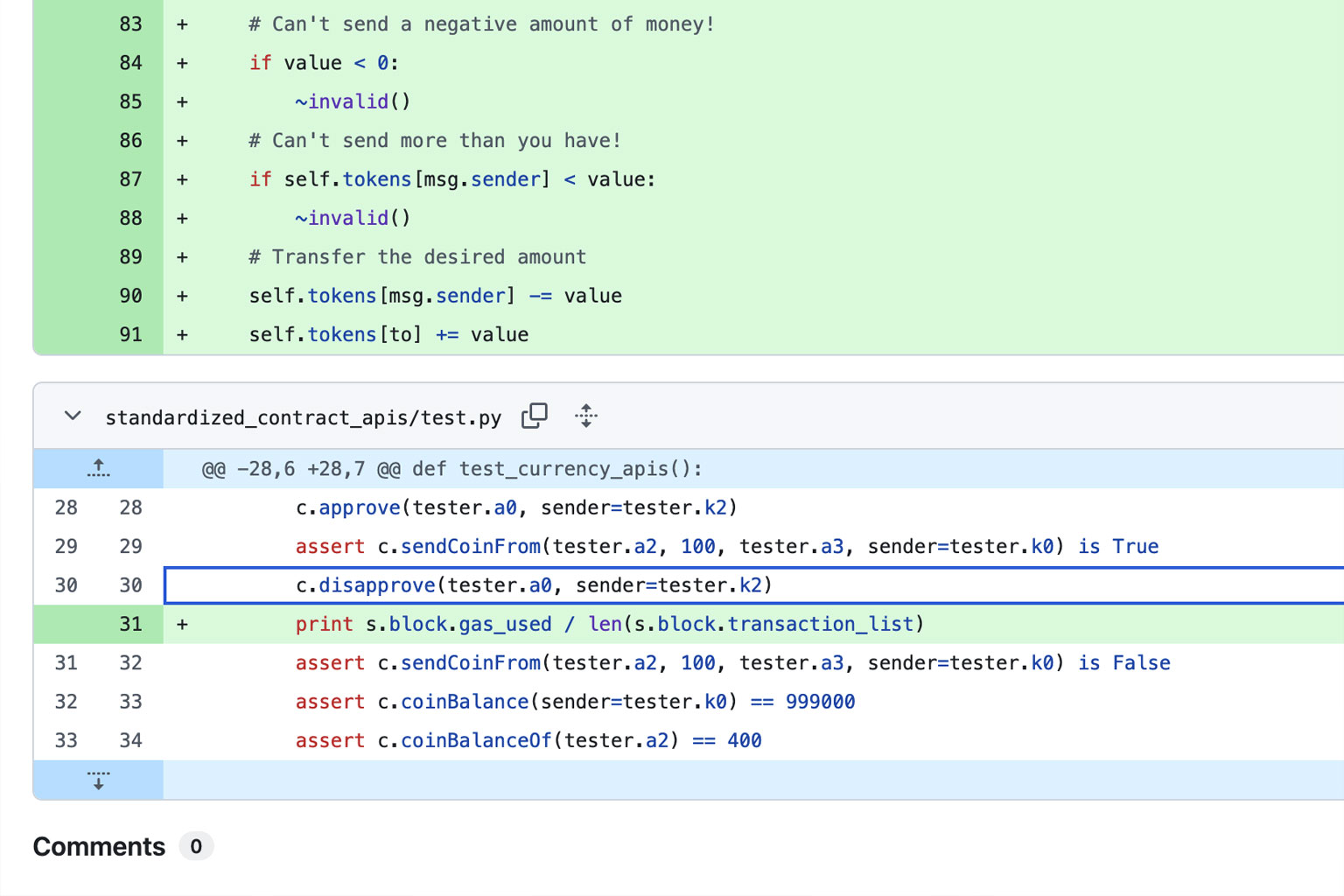The height and width of the screenshot is (896, 1344).
Task: Click the comments count badge showing 0
Action: [x=196, y=847]
